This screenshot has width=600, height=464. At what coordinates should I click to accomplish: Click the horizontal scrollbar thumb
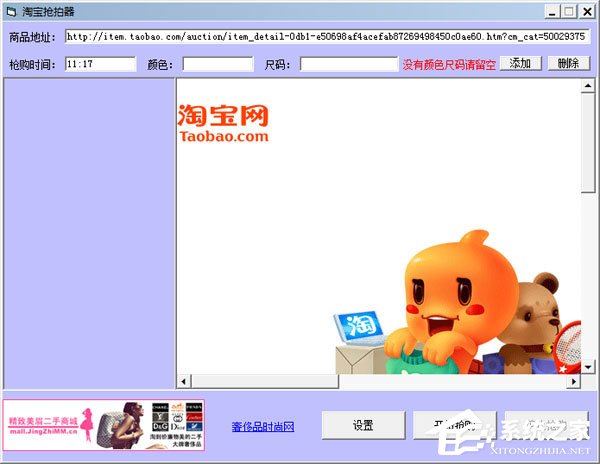265,381
